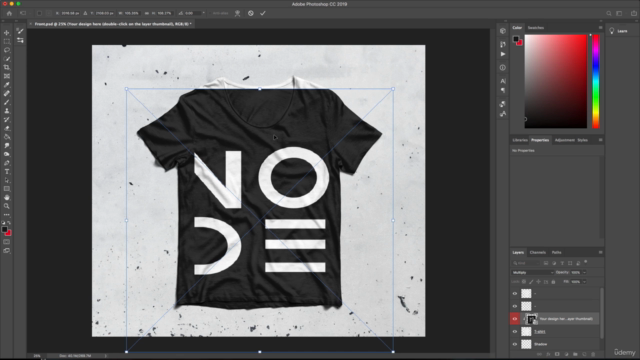
Task: Select the Eyedropper tool
Action: coord(7,85)
